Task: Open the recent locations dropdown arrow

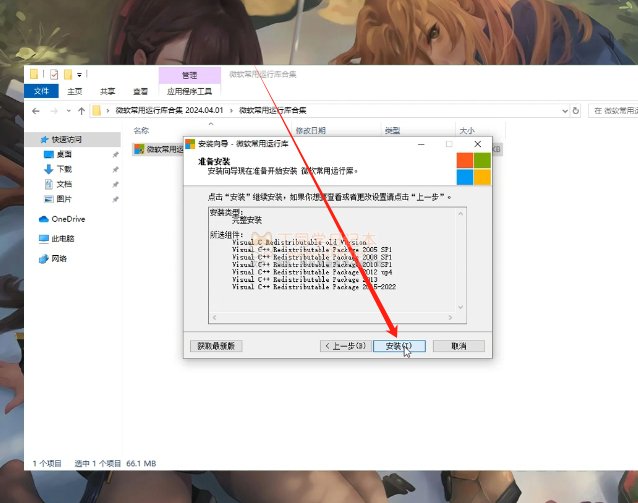Action: 68,111
